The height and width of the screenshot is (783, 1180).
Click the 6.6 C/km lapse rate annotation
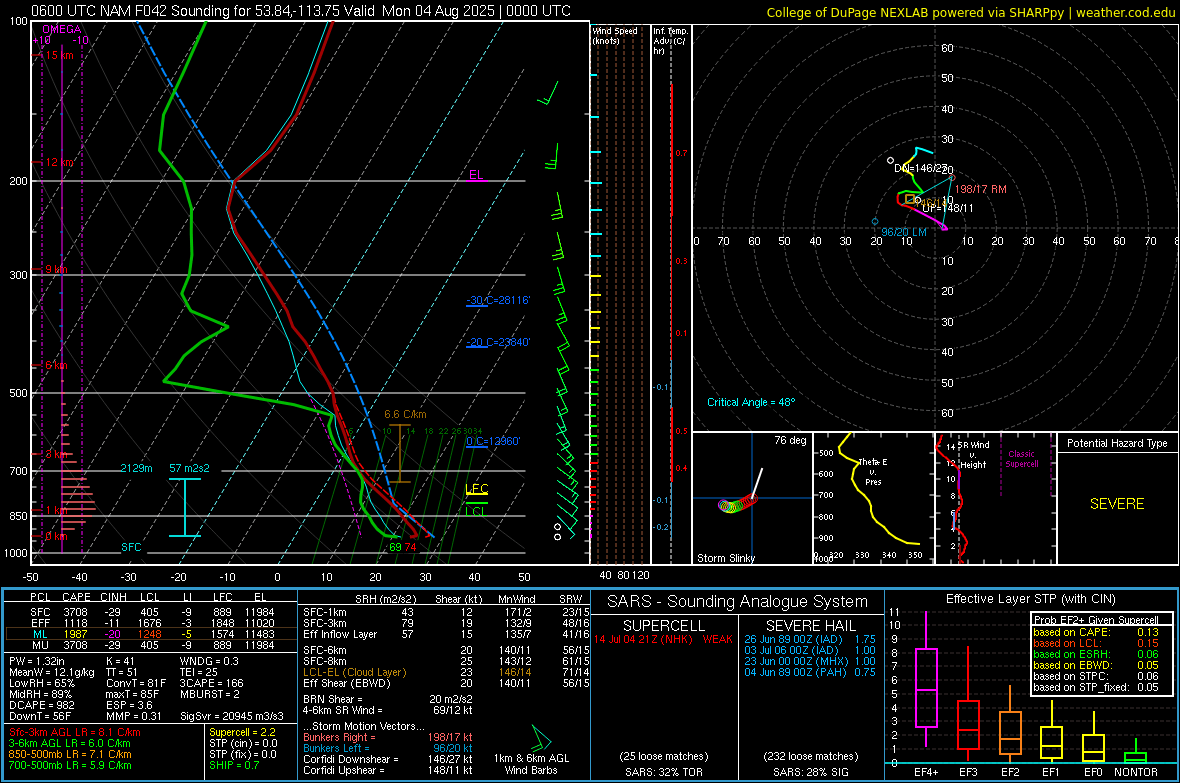pyautogui.click(x=405, y=414)
